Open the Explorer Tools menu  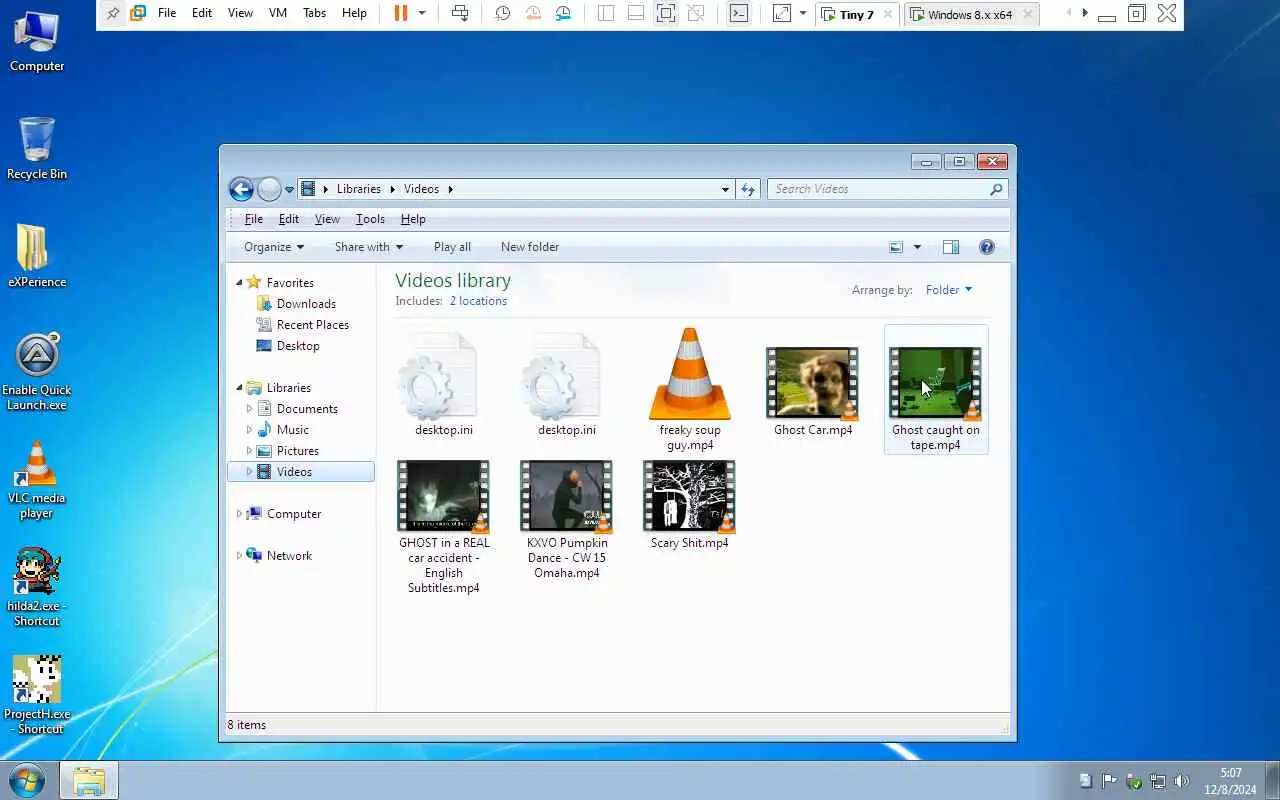tap(370, 219)
